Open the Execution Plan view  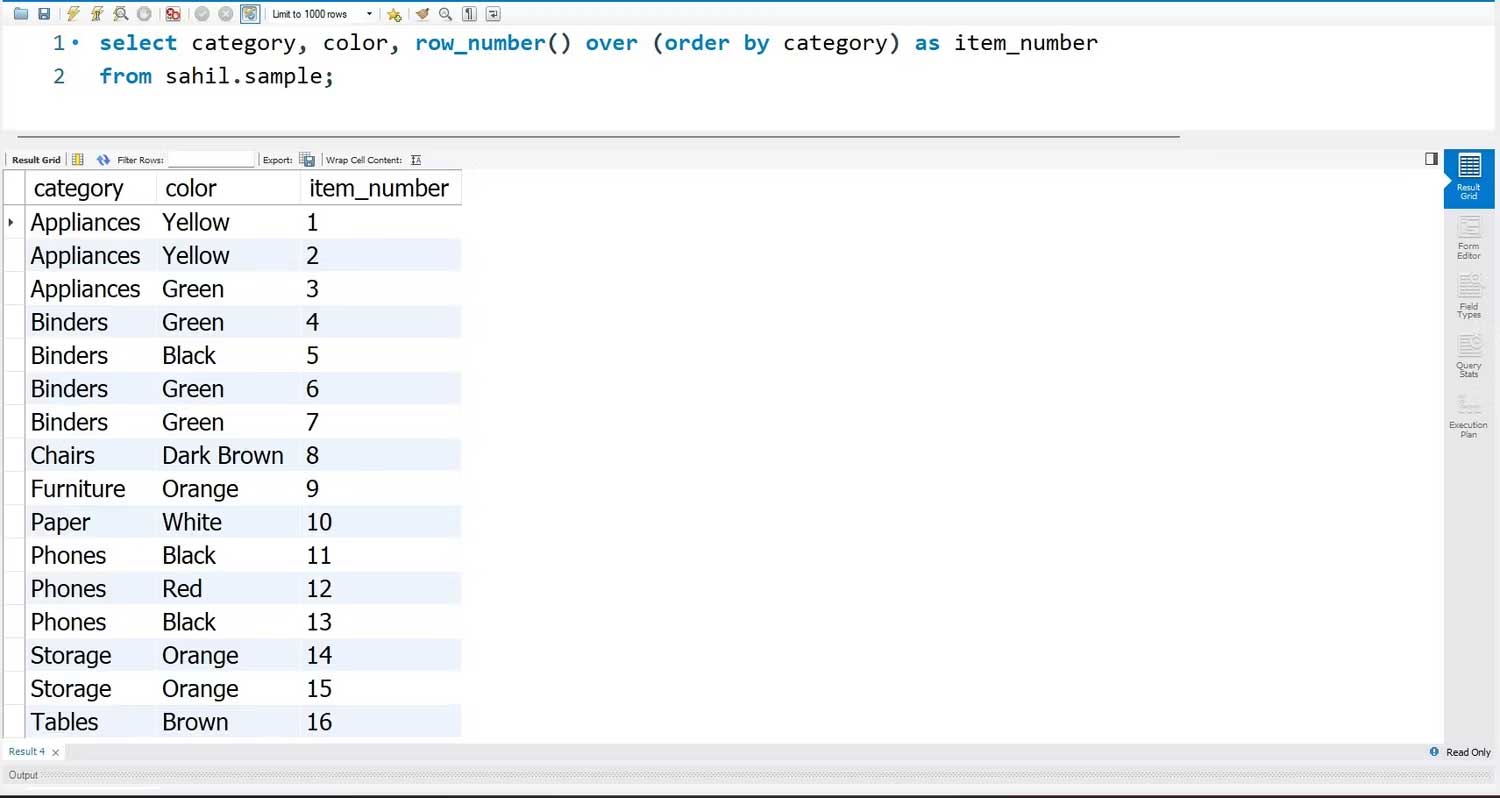click(x=1468, y=416)
